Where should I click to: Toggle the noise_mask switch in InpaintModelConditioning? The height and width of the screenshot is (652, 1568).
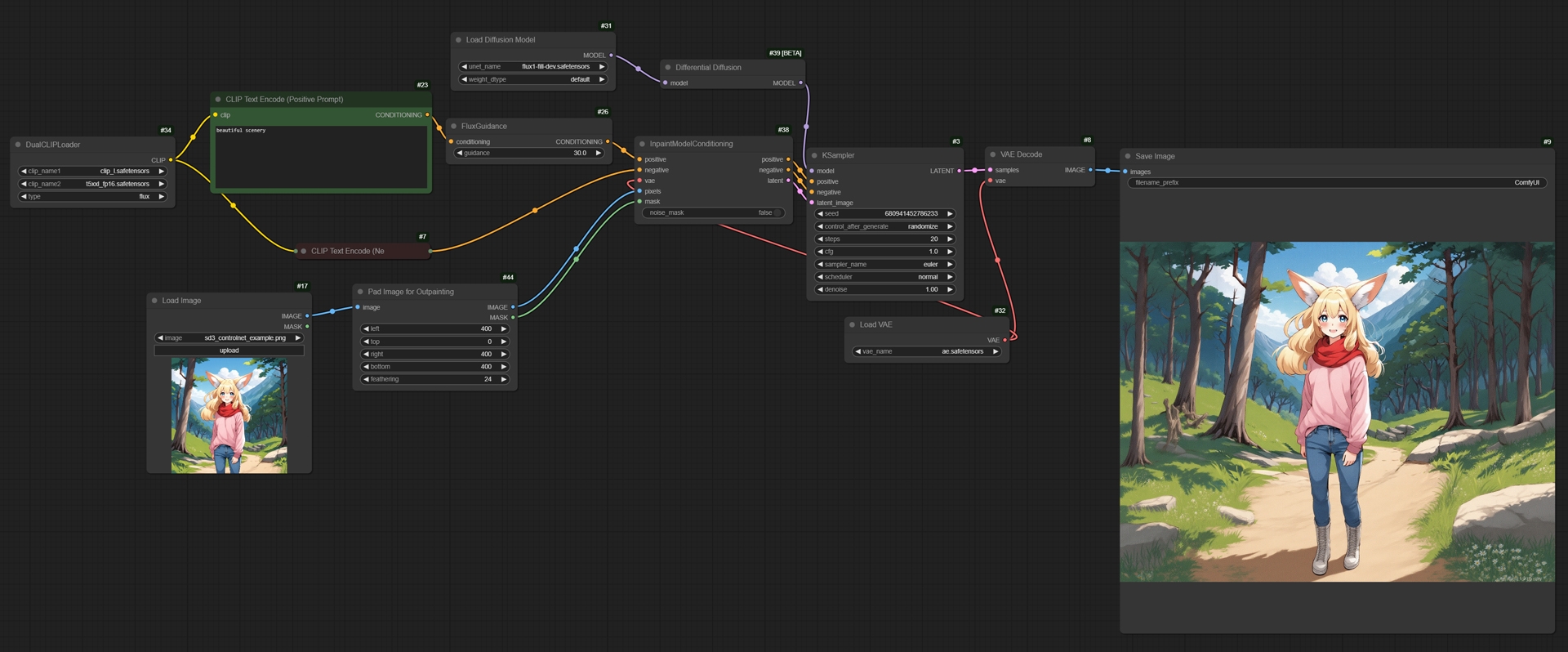(714, 212)
